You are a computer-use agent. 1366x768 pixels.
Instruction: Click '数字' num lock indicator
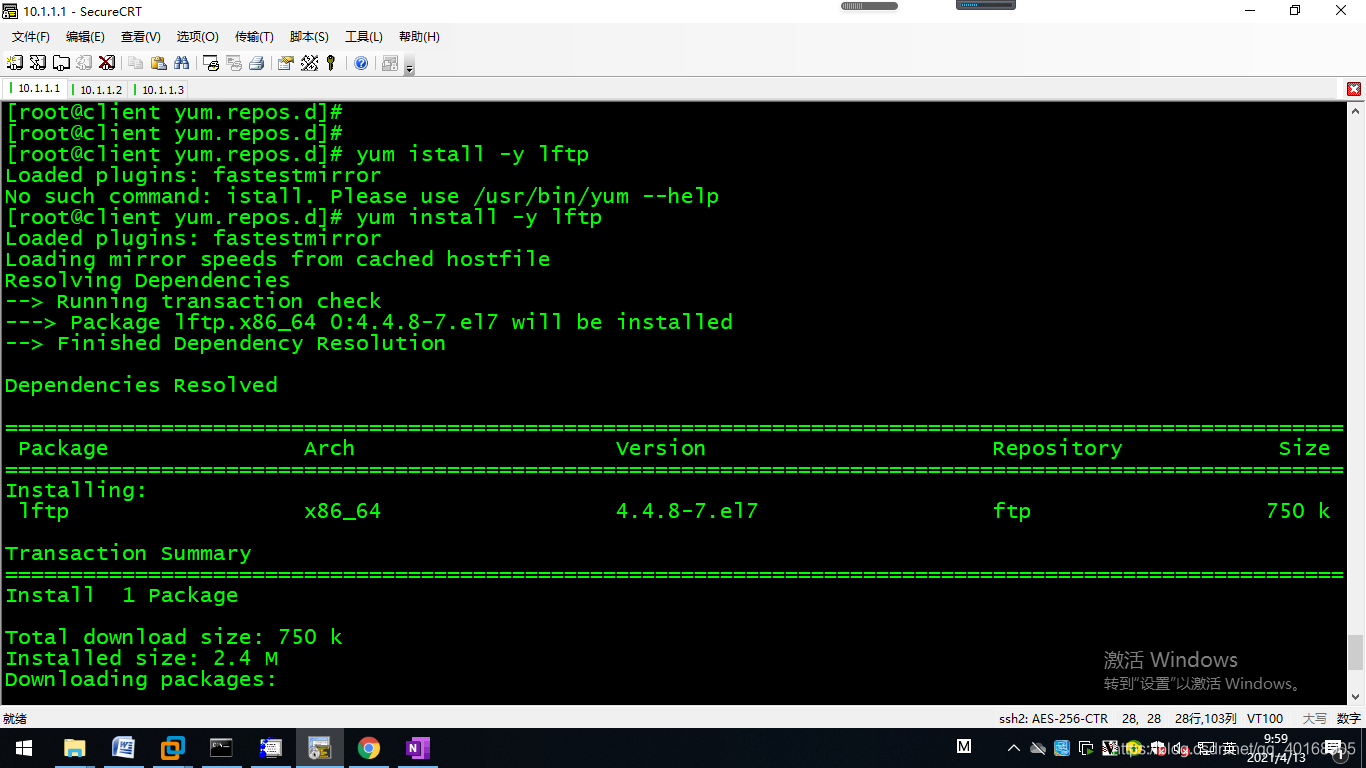(x=1348, y=718)
